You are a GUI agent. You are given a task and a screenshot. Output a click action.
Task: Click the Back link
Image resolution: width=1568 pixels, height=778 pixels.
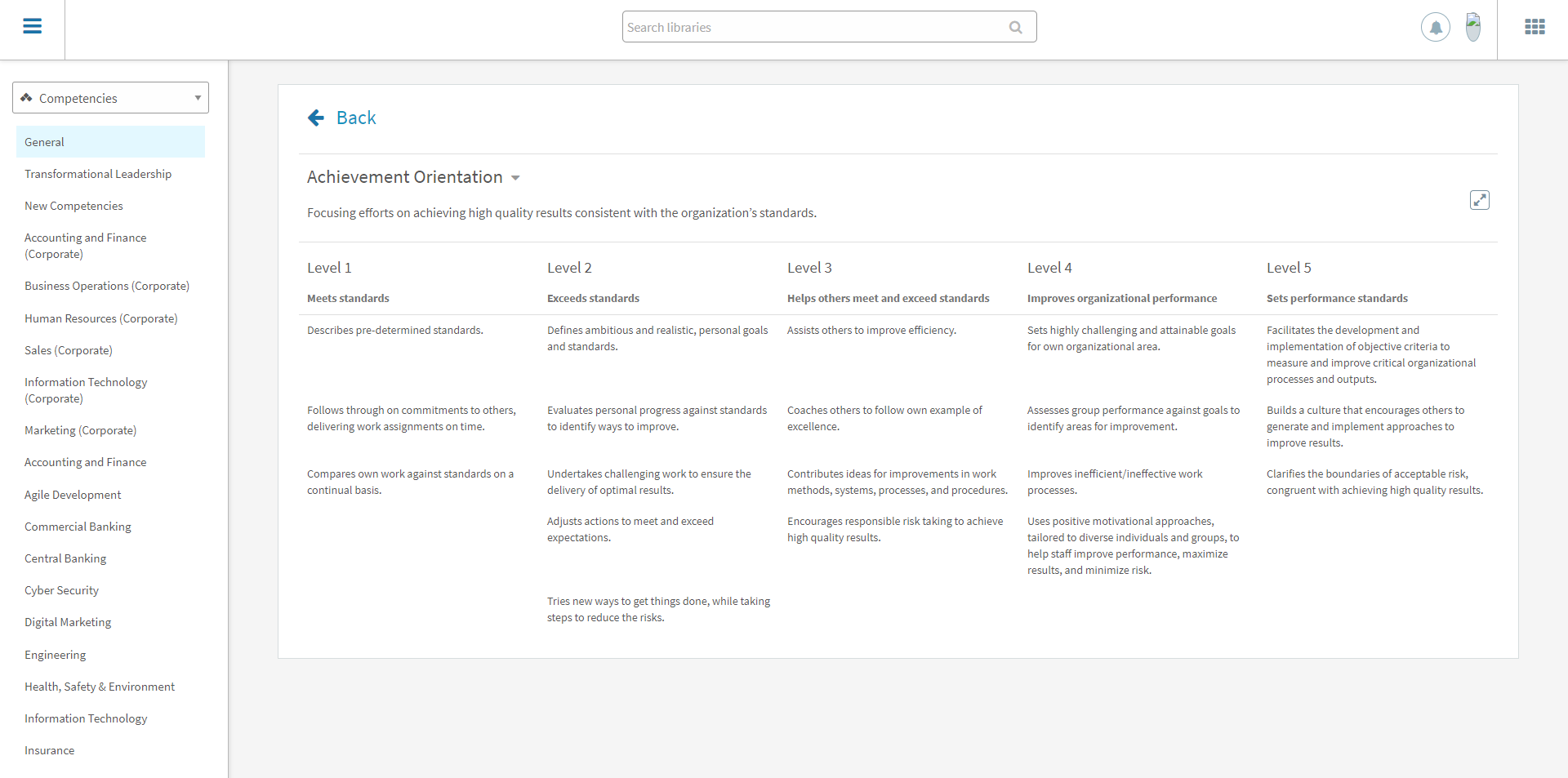tap(356, 118)
